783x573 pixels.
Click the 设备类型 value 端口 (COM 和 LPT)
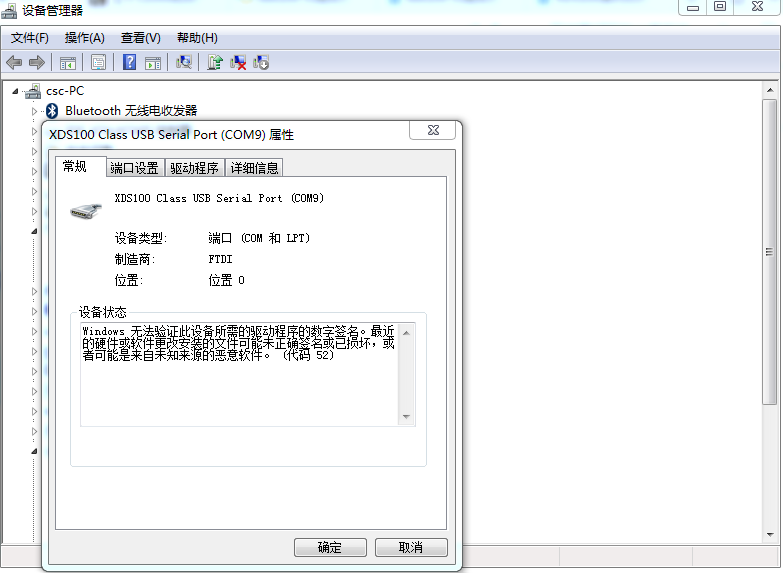coord(259,238)
